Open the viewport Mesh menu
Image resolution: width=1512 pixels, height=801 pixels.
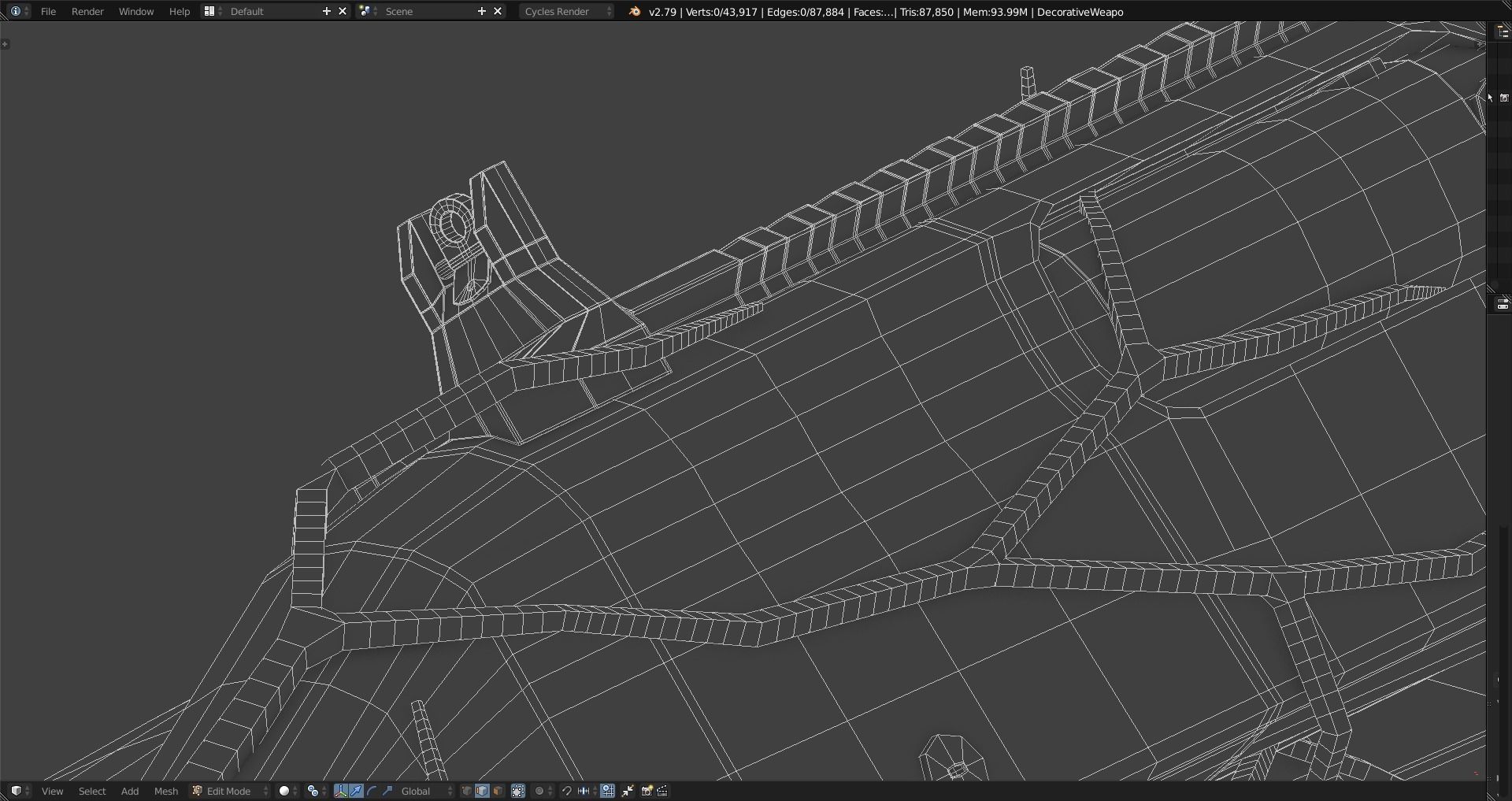coord(165,791)
